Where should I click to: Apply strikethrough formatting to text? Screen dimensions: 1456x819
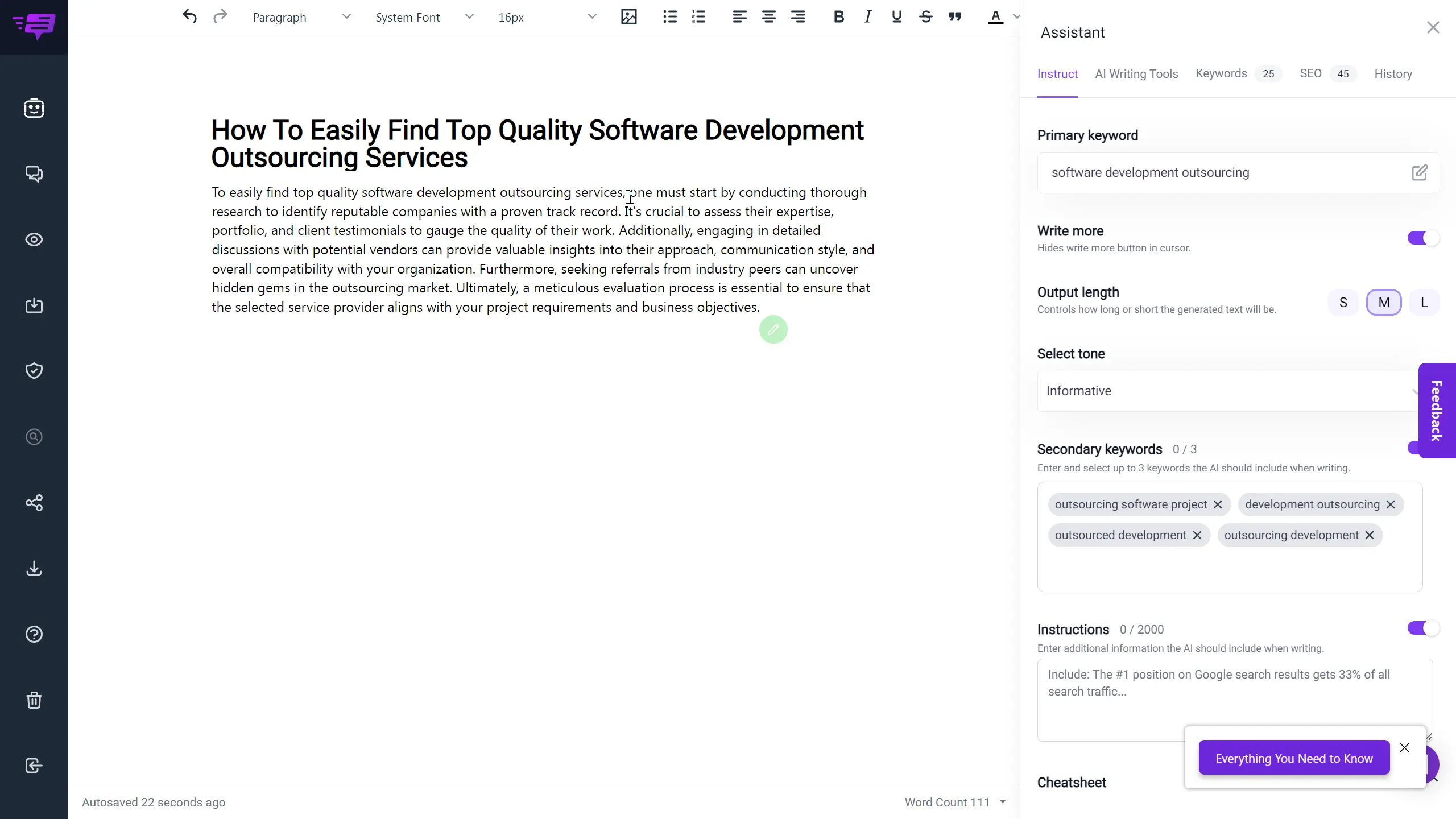[x=925, y=17]
